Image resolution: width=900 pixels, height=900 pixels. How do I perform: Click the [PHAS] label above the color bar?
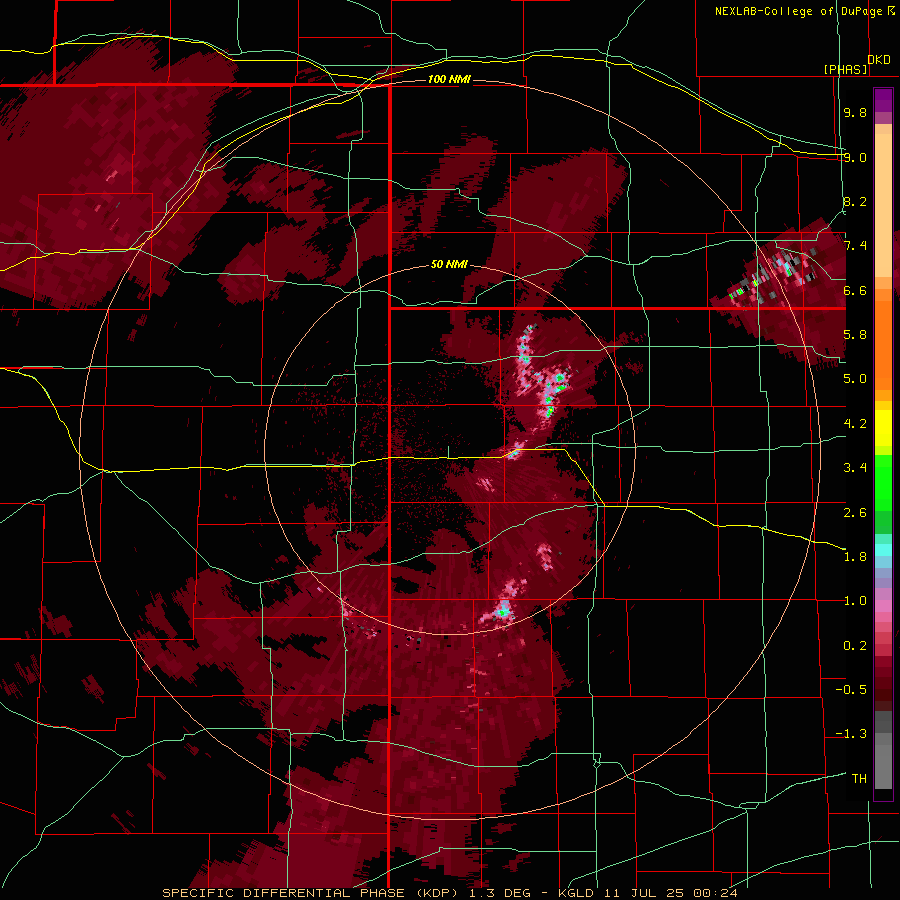coord(845,69)
